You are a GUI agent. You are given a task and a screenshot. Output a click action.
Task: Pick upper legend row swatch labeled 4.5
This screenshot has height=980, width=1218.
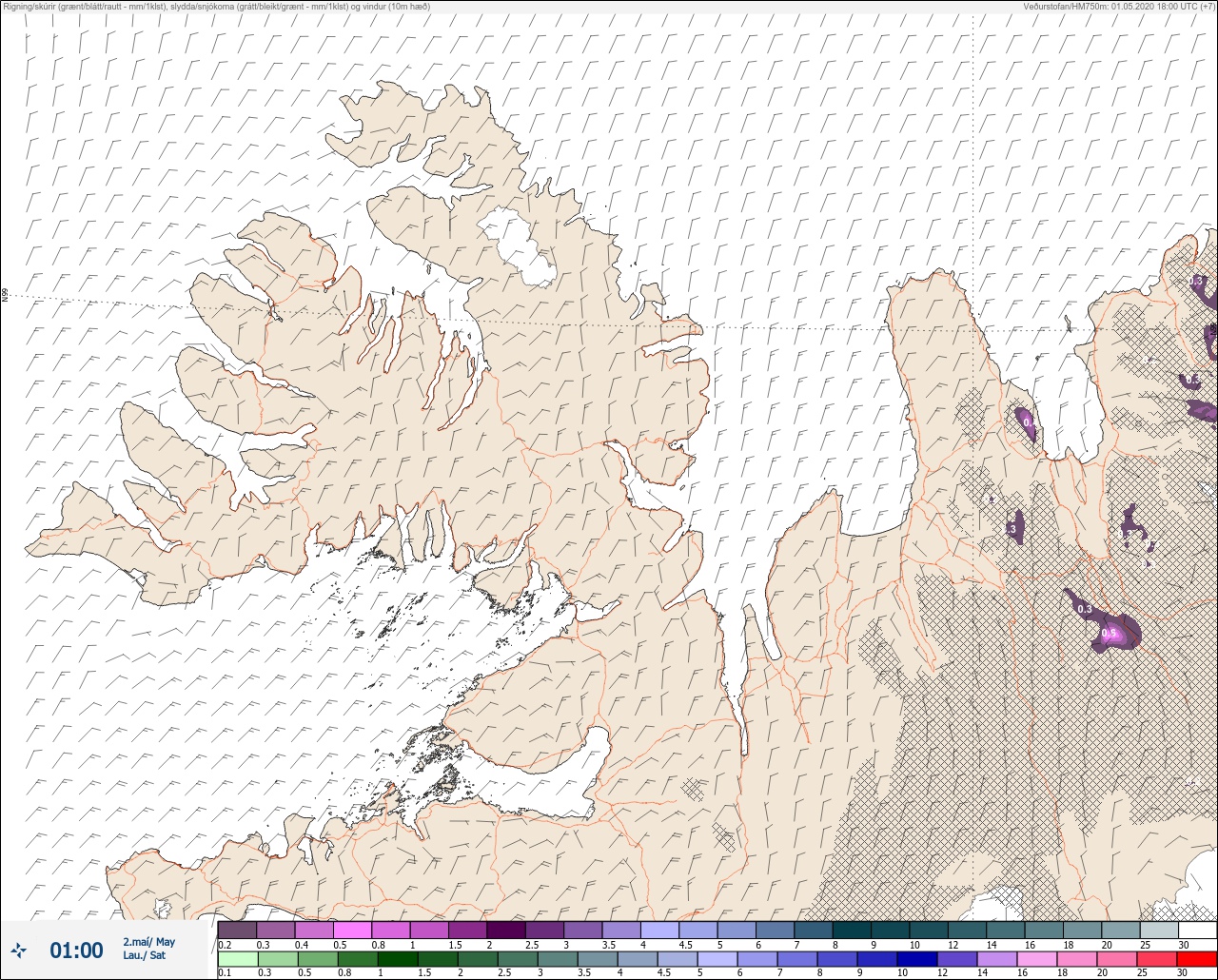tap(697, 930)
